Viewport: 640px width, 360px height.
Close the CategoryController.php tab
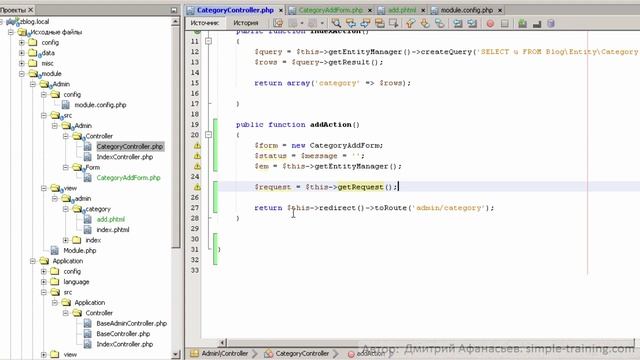tap(281, 10)
